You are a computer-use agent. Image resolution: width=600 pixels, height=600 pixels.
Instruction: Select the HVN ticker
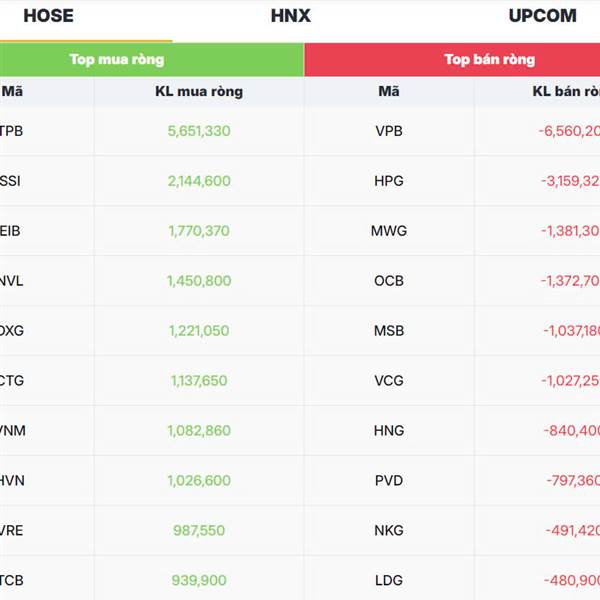[12, 481]
